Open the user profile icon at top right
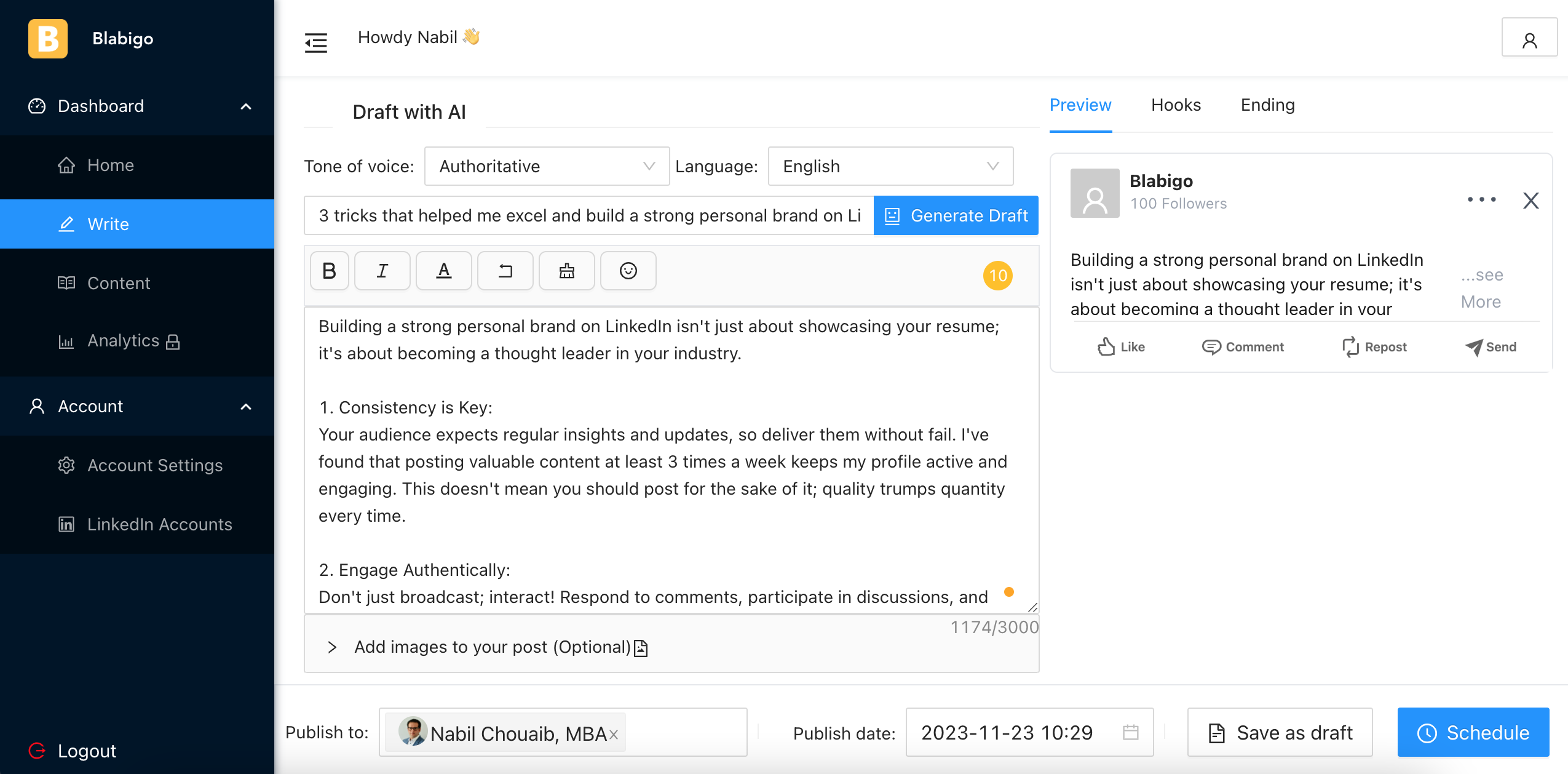The image size is (1568, 774). point(1529,38)
